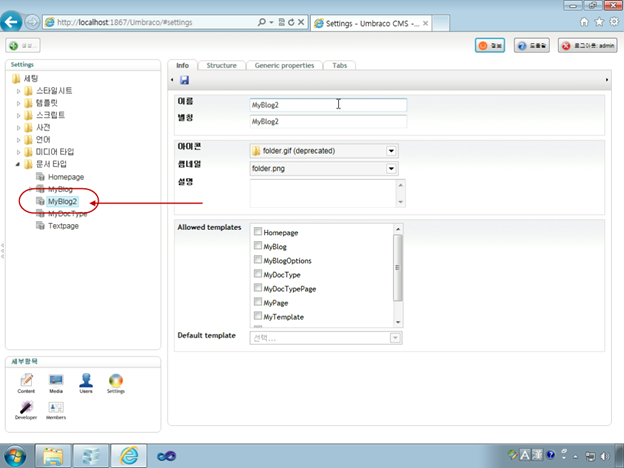Stop loading with the address bar X

tap(301, 22)
